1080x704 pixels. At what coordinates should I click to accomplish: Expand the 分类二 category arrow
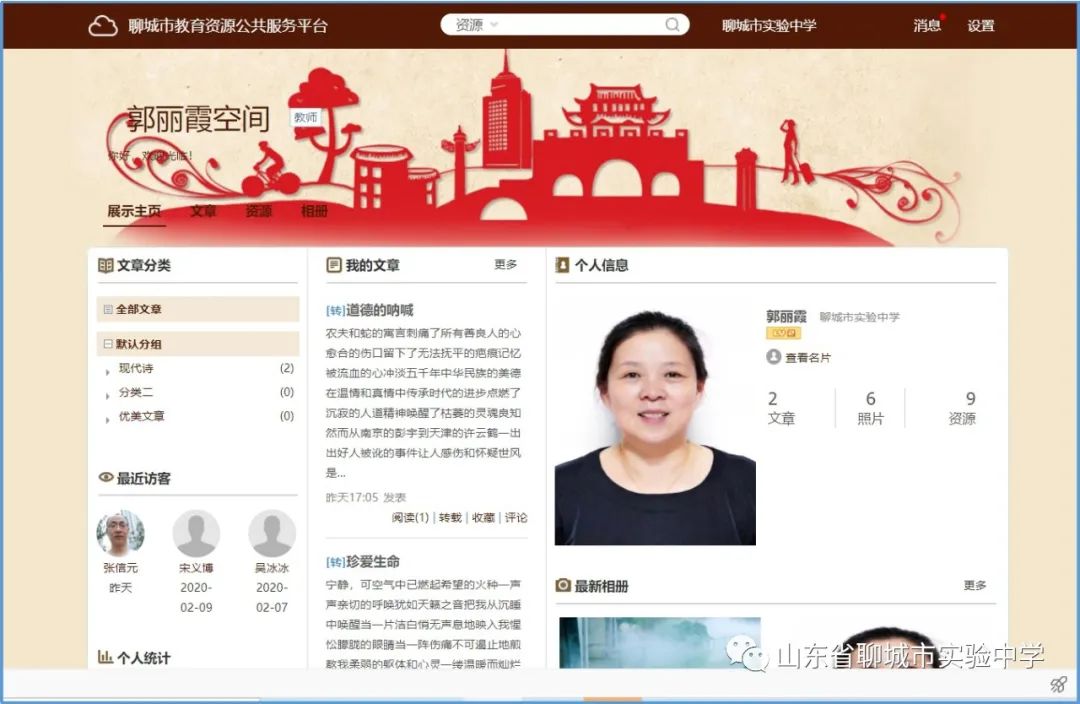point(107,396)
